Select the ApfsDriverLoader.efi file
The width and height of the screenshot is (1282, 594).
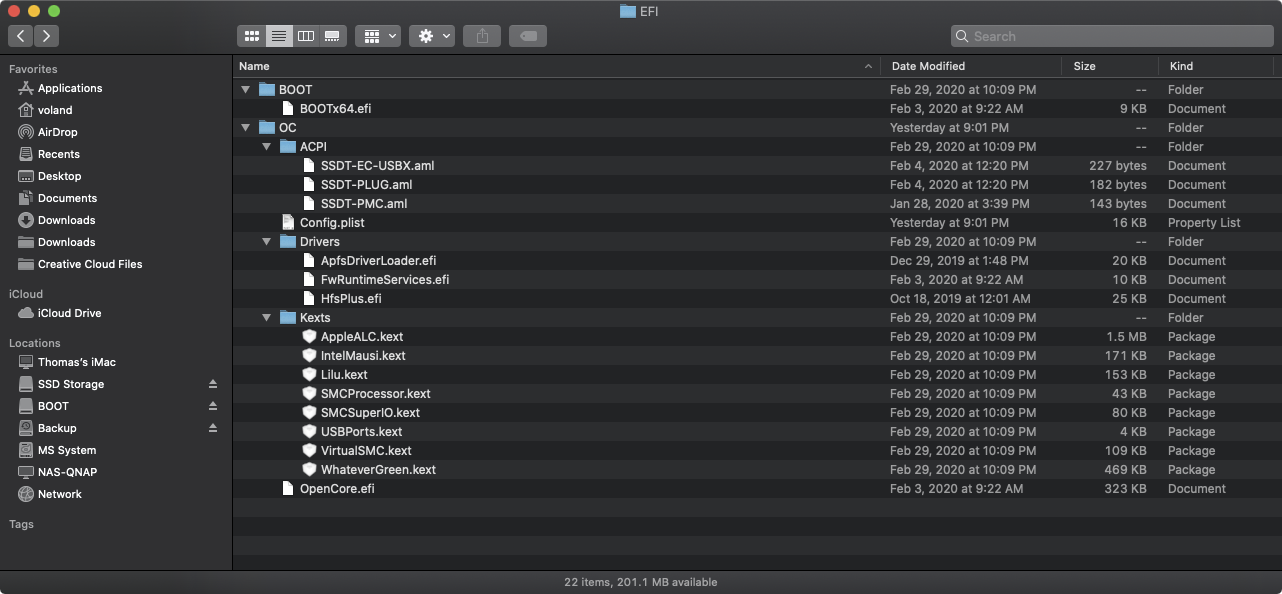[757, 261]
